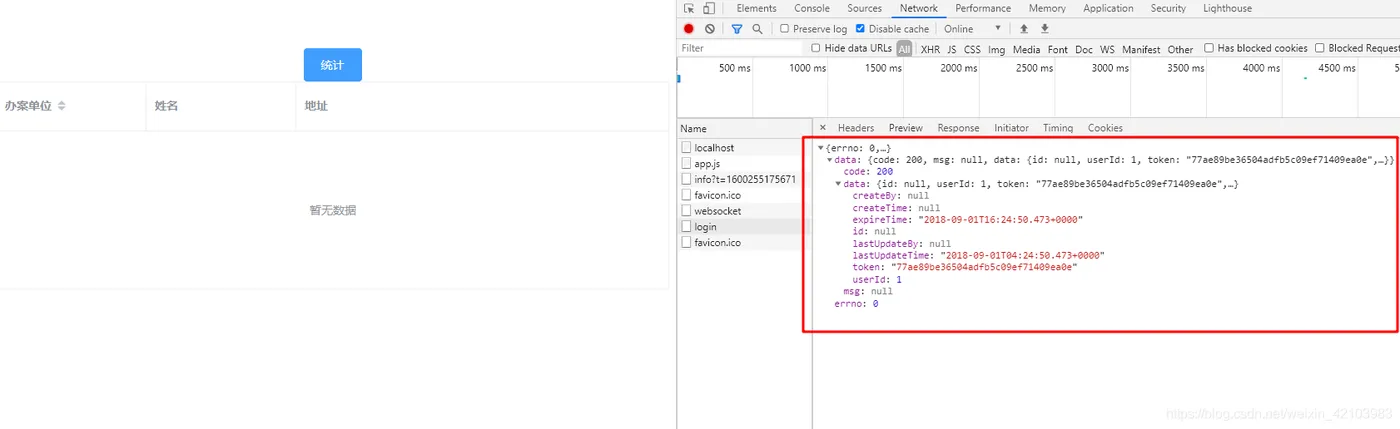Open the Initiator tab

(x=1011, y=128)
